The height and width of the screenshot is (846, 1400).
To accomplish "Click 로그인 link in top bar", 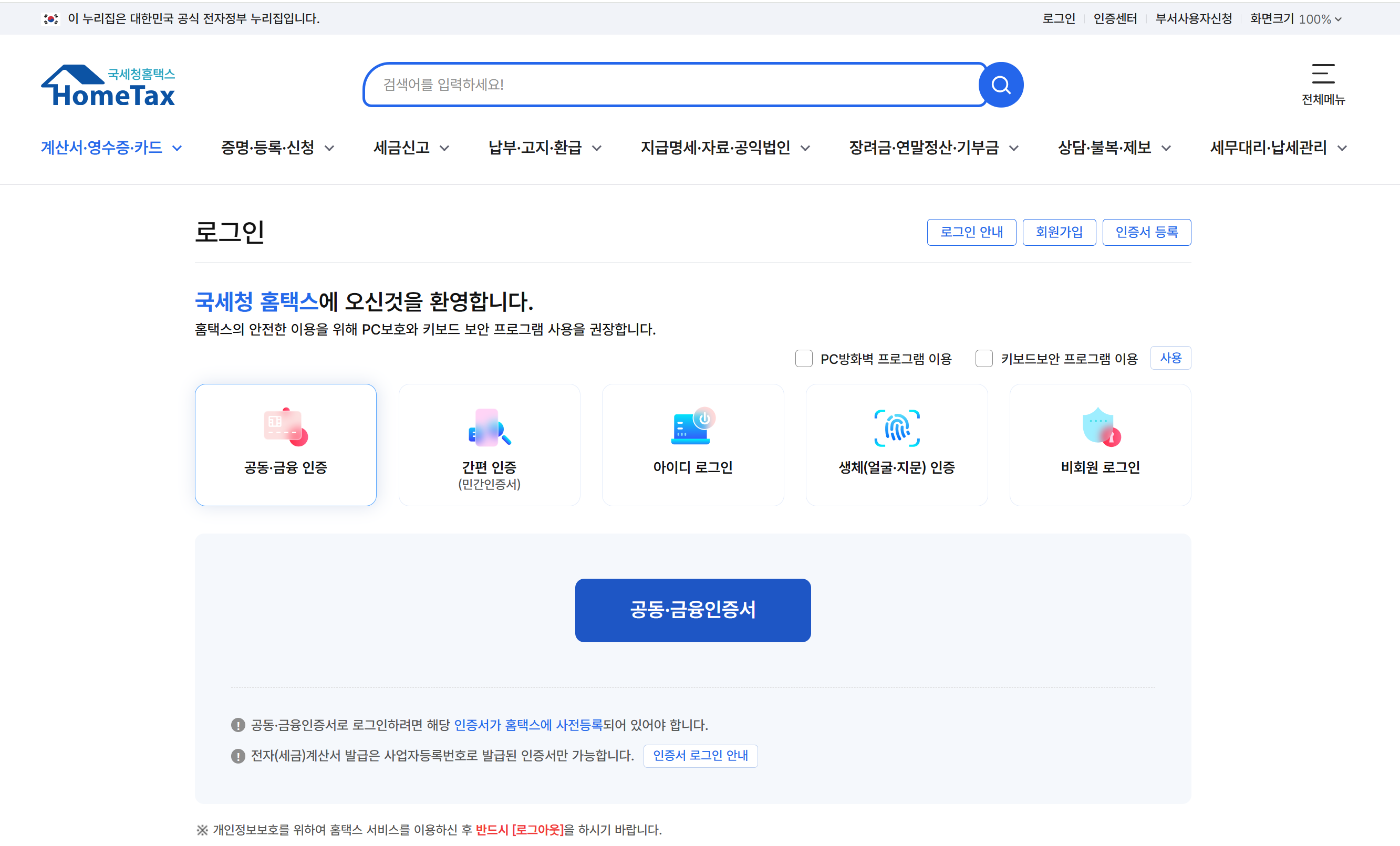I will click(x=1059, y=19).
